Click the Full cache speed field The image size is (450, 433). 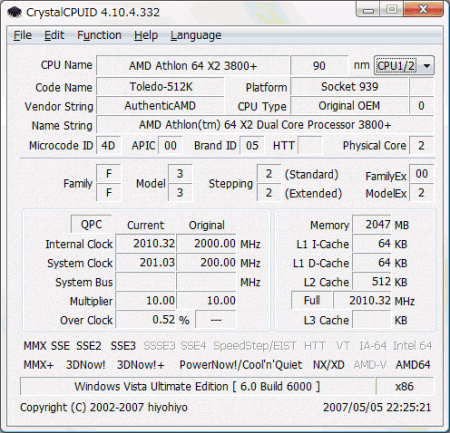pos(312,300)
